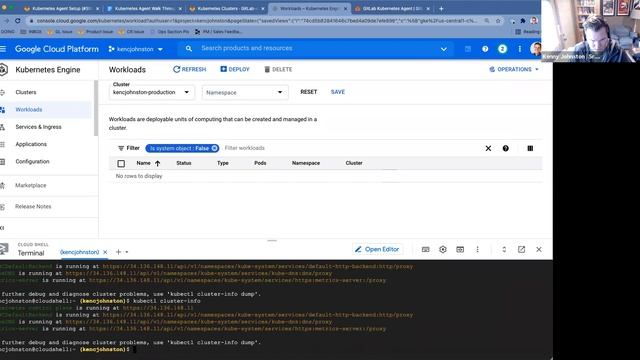Select Workloads in the sidebar
Viewport: 640px width, 360px height.
29,109
